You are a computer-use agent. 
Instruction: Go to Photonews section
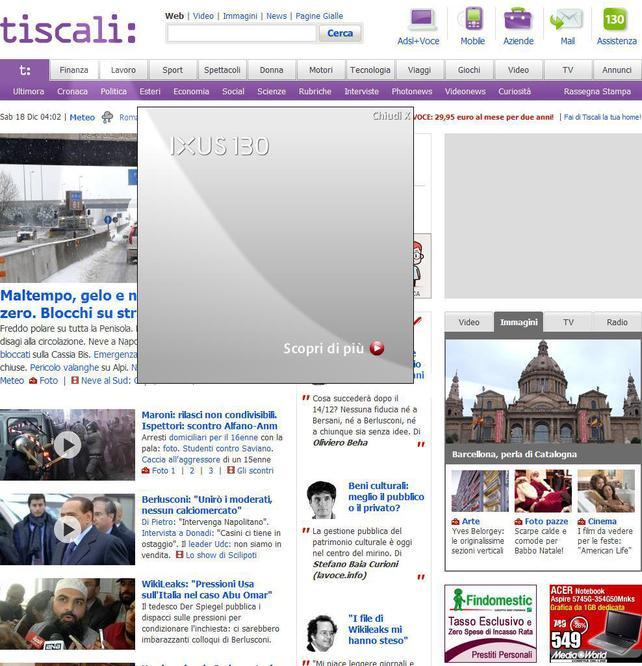[x=412, y=91]
